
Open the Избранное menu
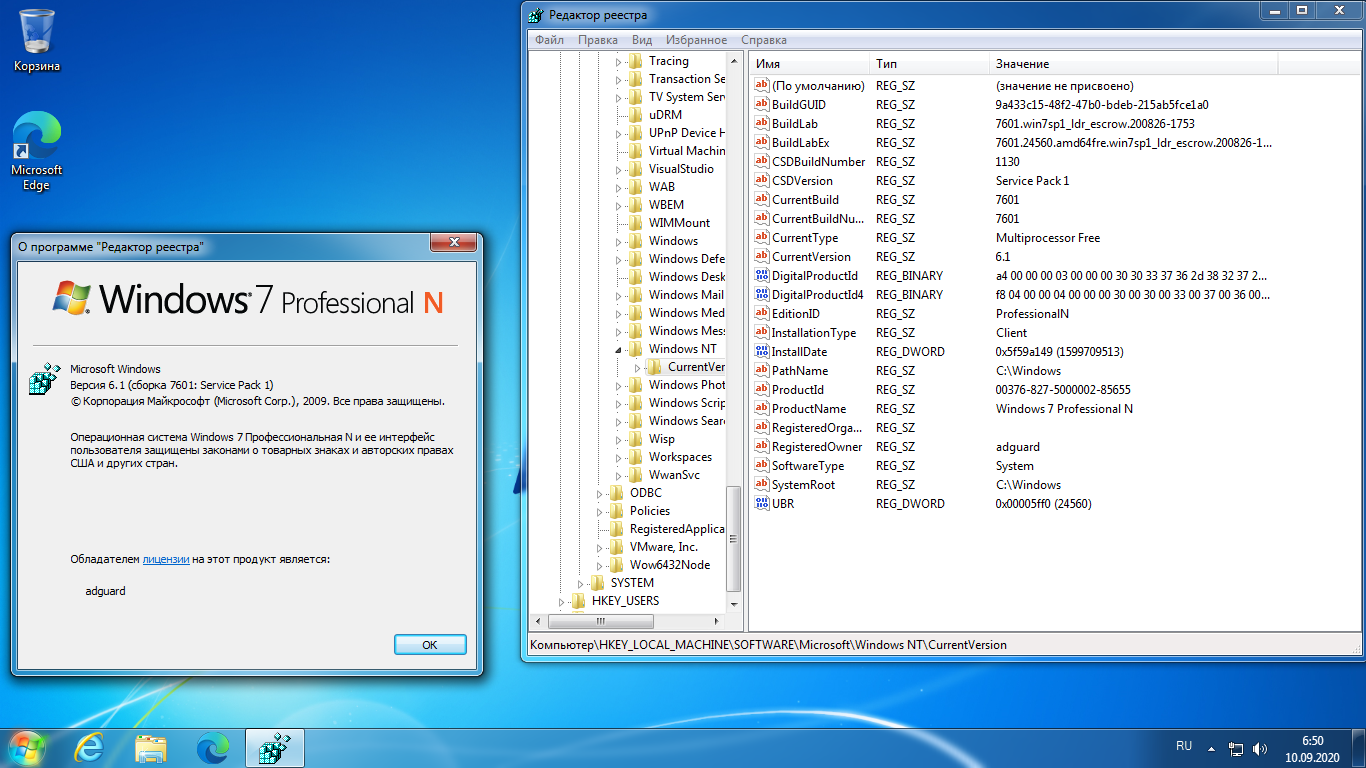click(696, 40)
